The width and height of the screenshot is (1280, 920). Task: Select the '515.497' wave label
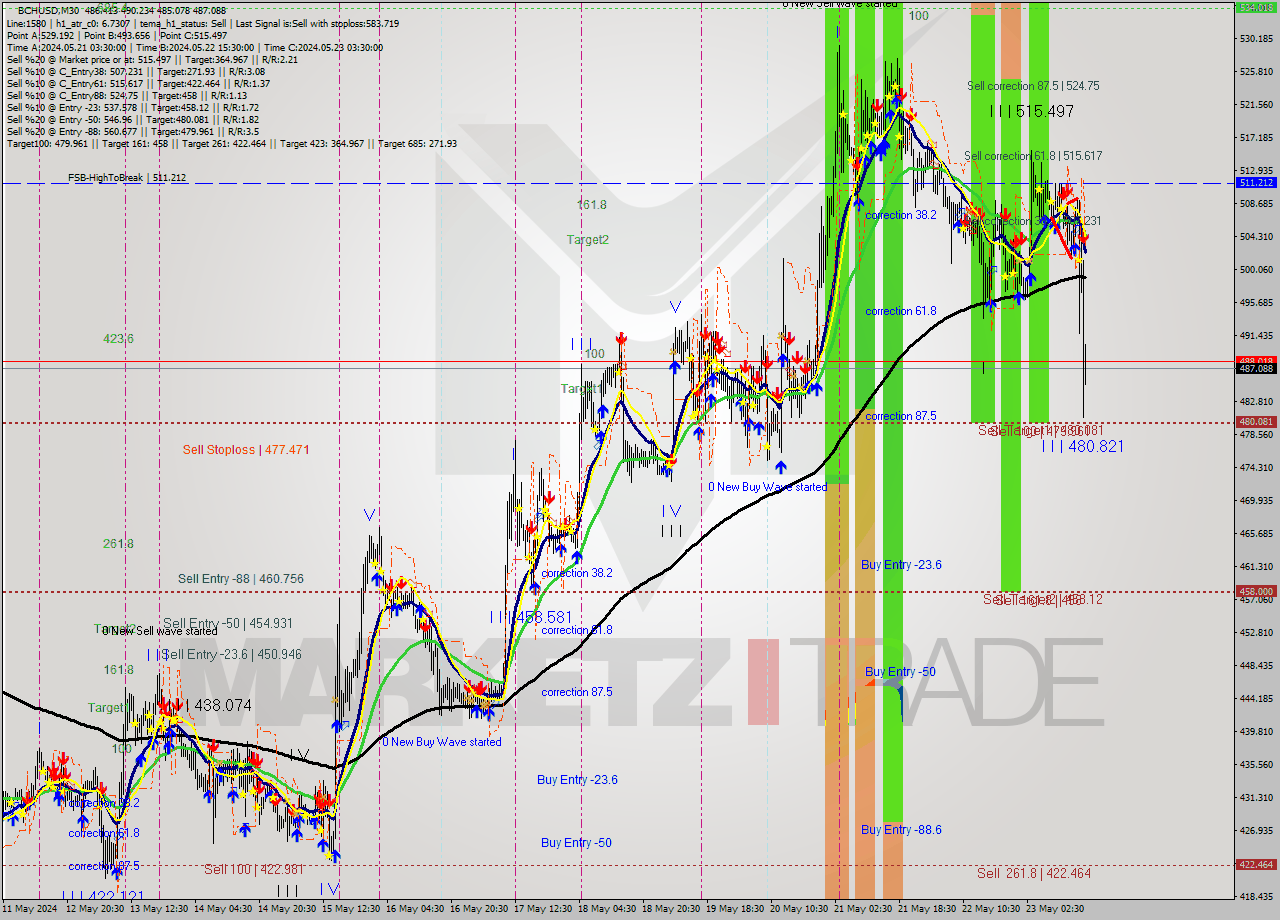(1044, 111)
